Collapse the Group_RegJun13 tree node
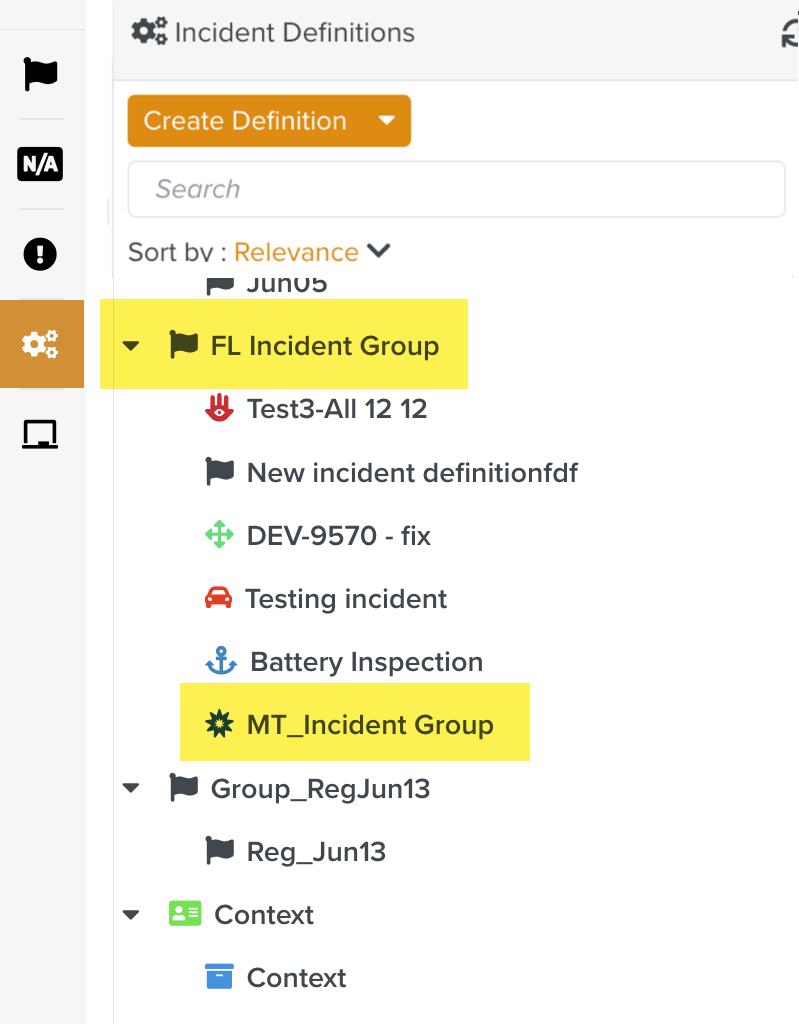 (x=131, y=789)
